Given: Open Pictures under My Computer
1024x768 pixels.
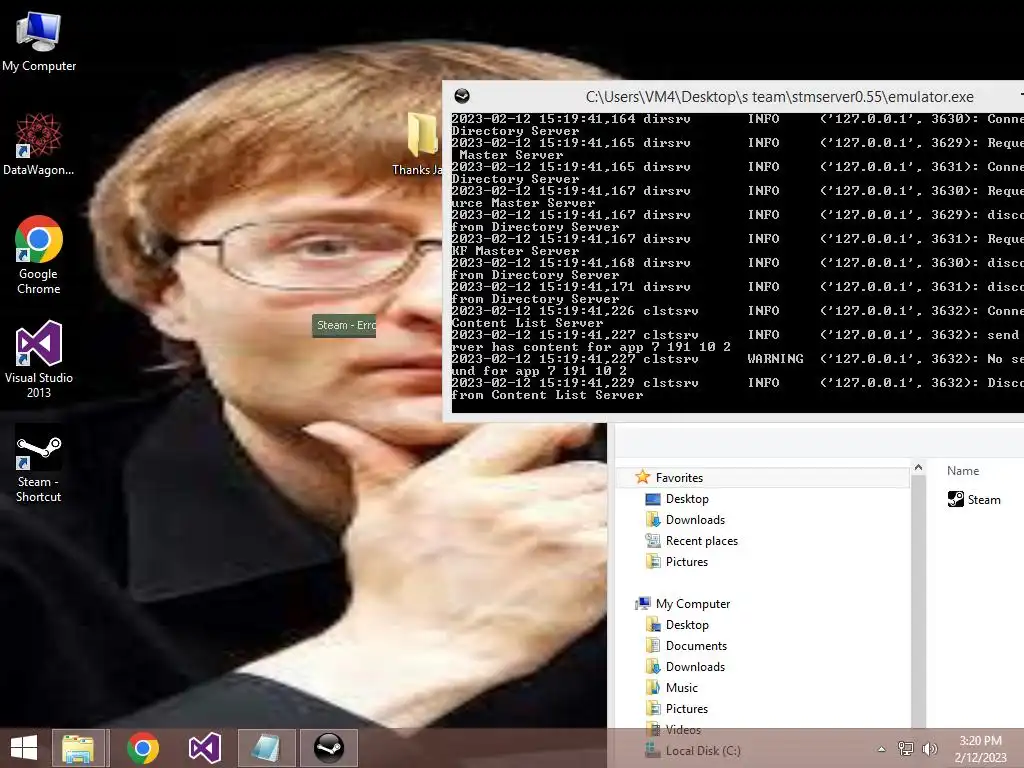Looking at the screenshot, I should point(687,709).
